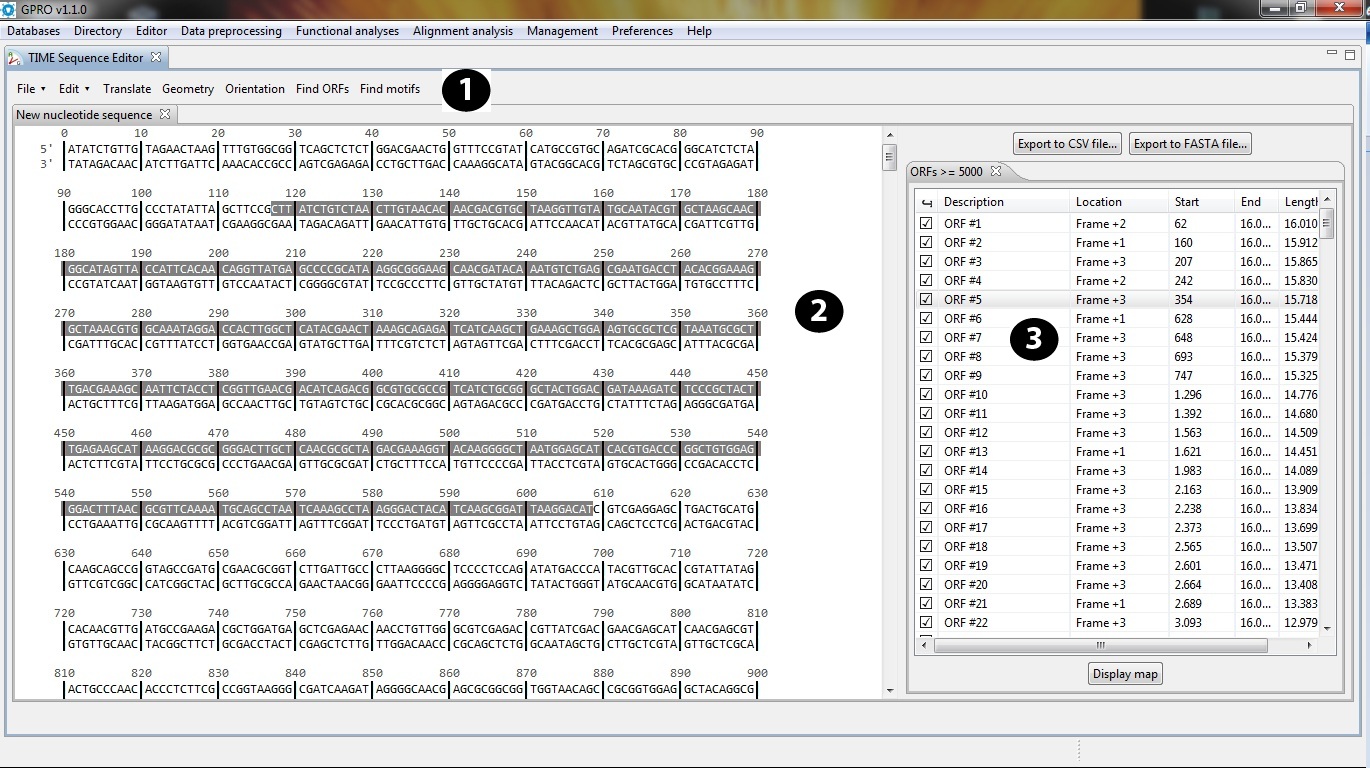Image resolution: width=1370 pixels, height=768 pixels.
Task: Uncheck the ORF #1 checkbox
Action: click(926, 224)
